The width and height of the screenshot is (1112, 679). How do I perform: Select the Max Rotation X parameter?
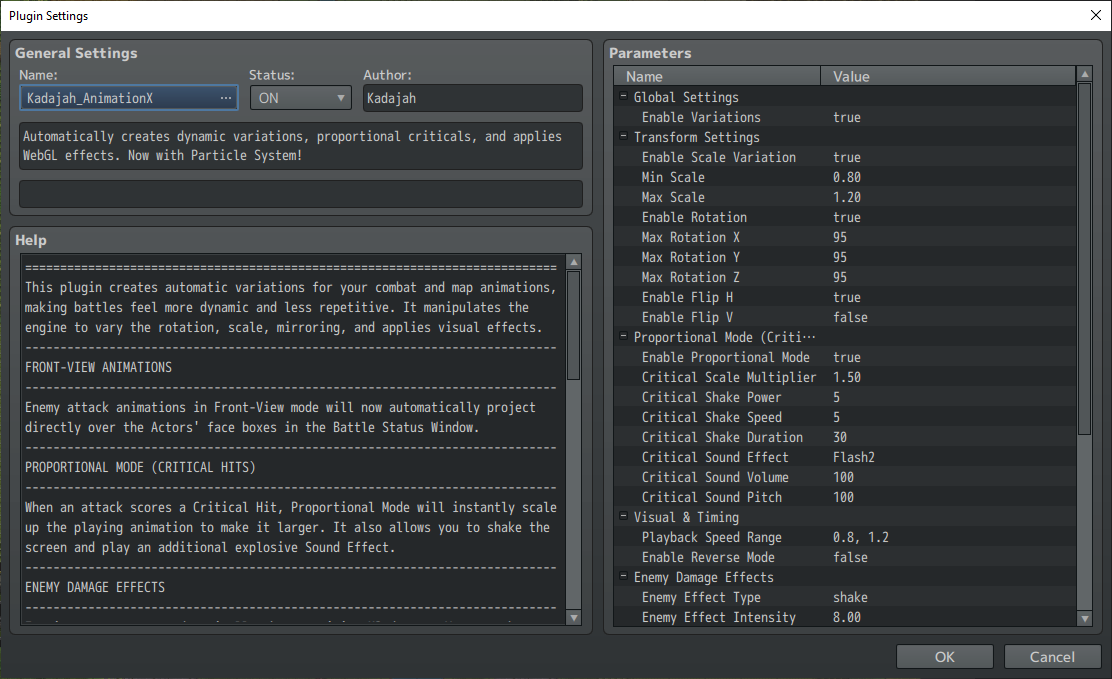click(x=845, y=237)
